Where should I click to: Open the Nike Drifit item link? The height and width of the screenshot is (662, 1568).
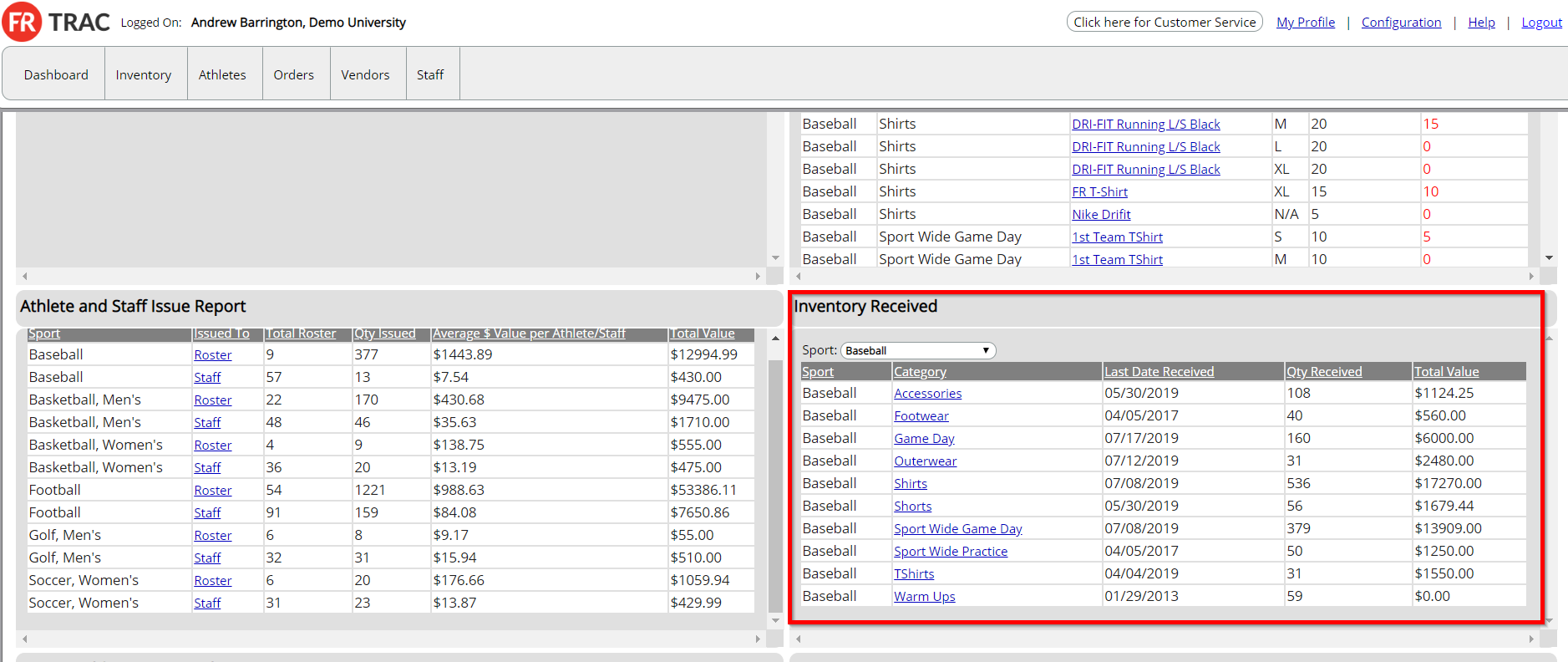tap(1101, 215)
